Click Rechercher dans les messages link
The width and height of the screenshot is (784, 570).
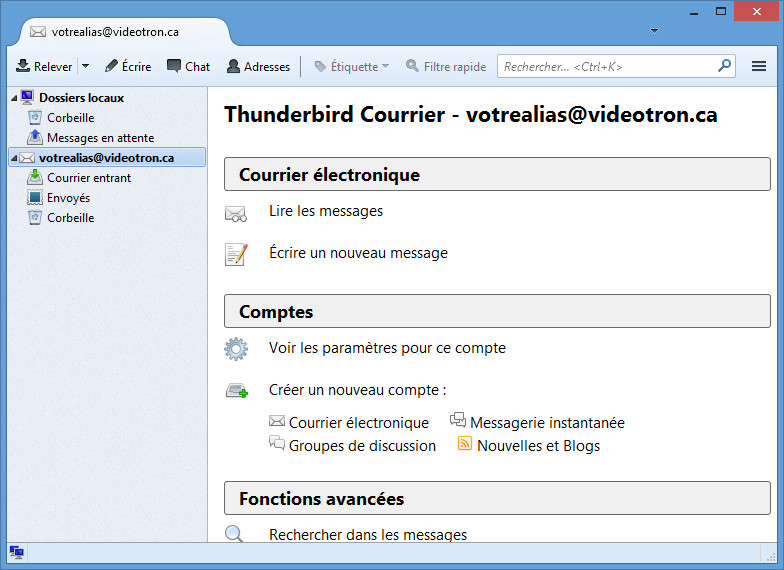(x=368, y=534)
